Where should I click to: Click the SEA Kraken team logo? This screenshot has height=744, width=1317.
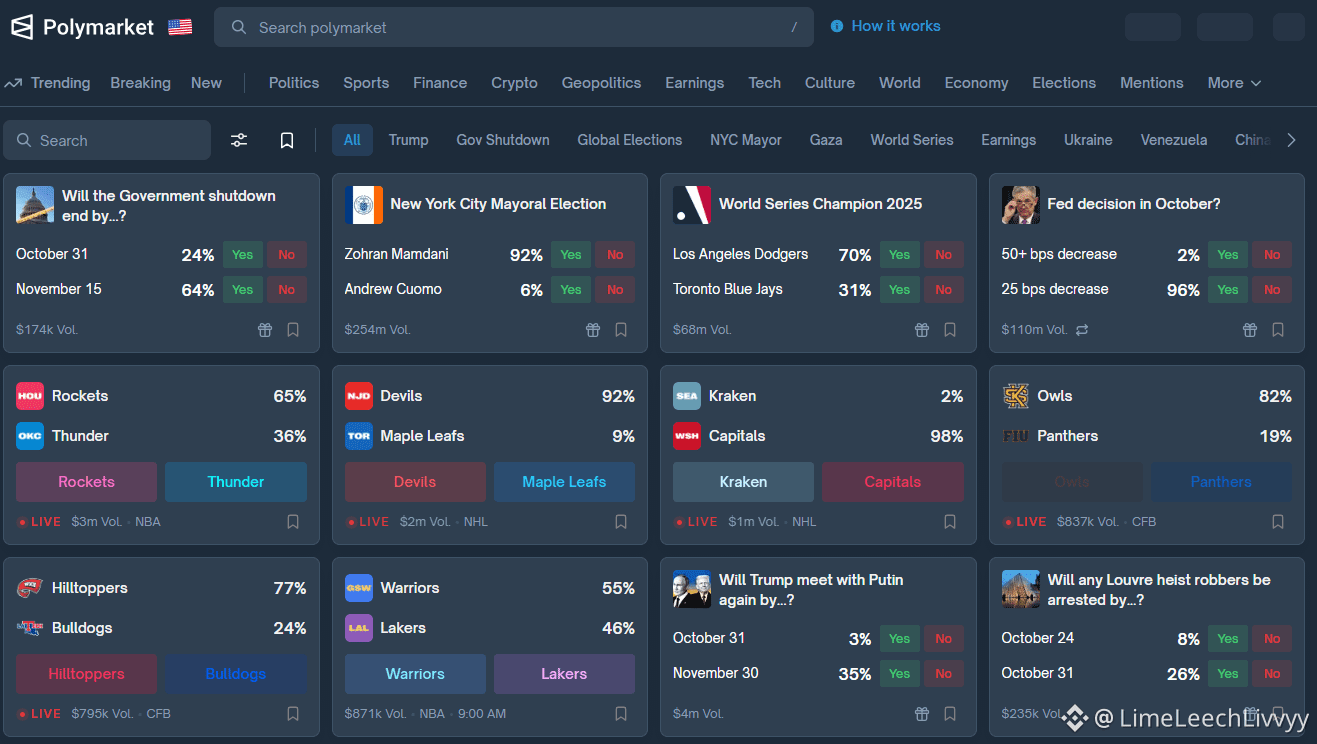[687, 396]
